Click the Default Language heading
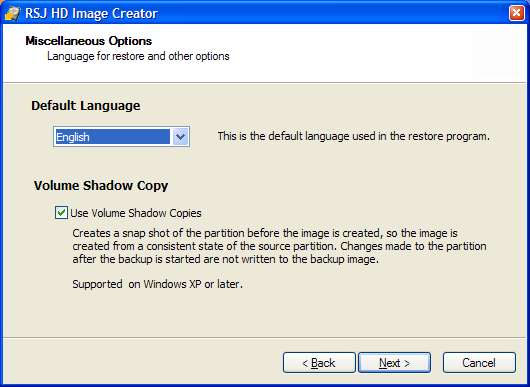 (86, 106)
